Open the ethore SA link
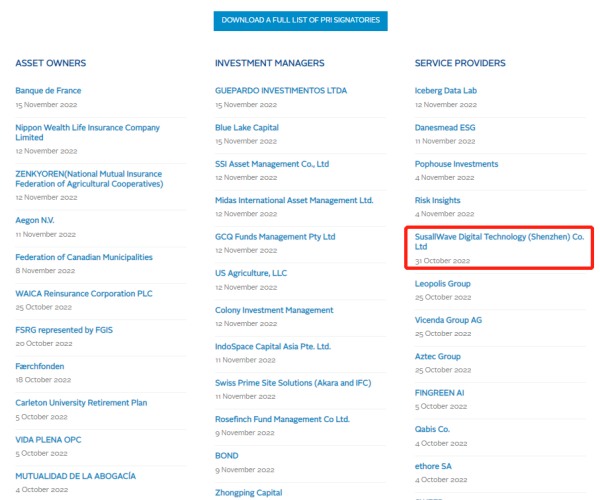Image resolution: width=600 pixels, height=500 pixels. 433,466
